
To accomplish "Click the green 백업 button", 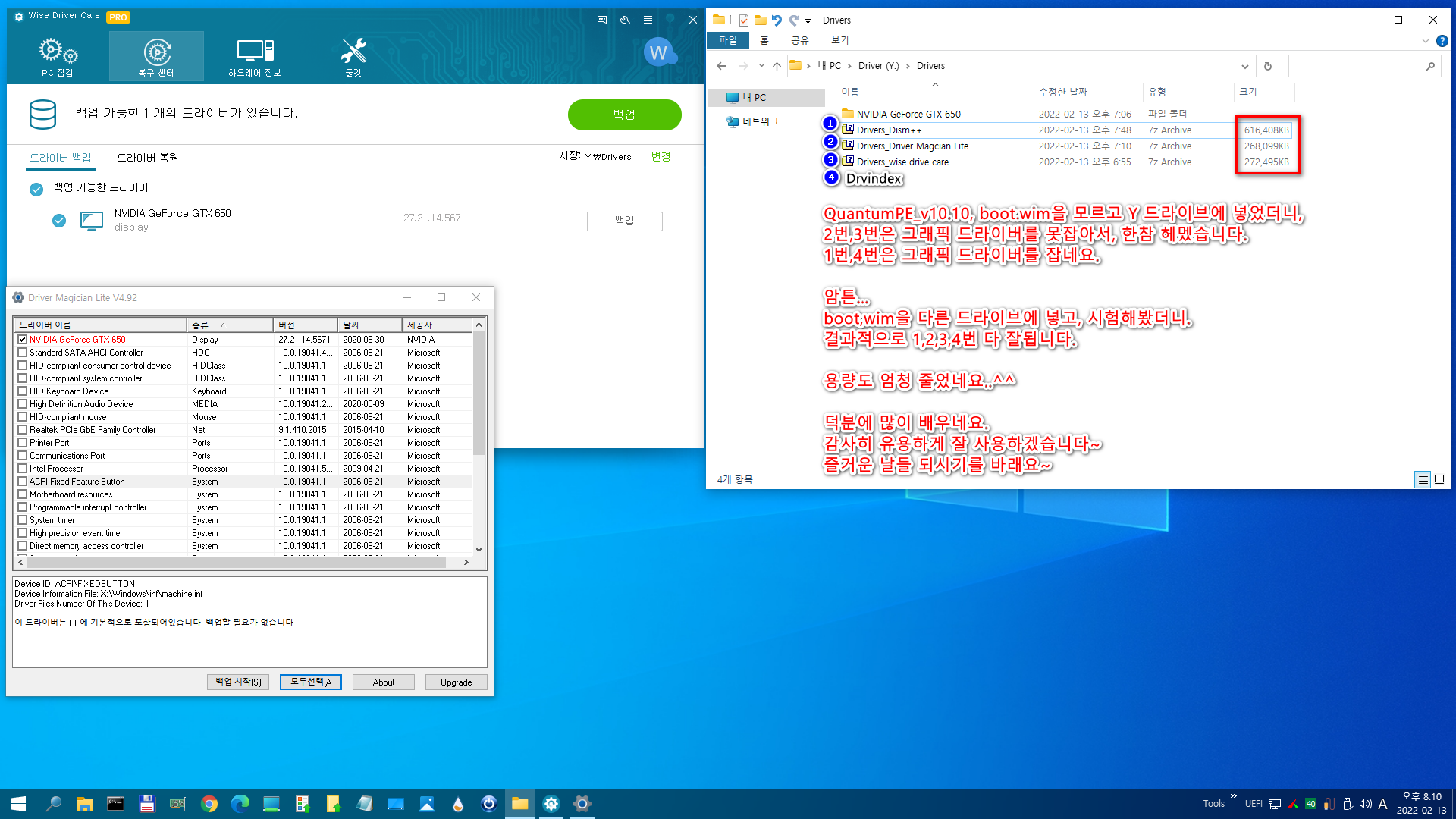I will [x=625, y=115].
